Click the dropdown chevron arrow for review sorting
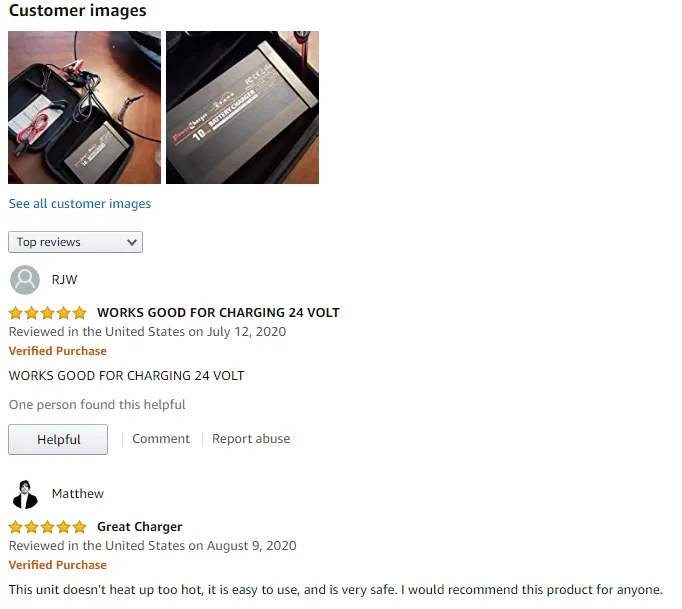The height and width of the screenshot is (609, 682). click(x=132, y=242)
